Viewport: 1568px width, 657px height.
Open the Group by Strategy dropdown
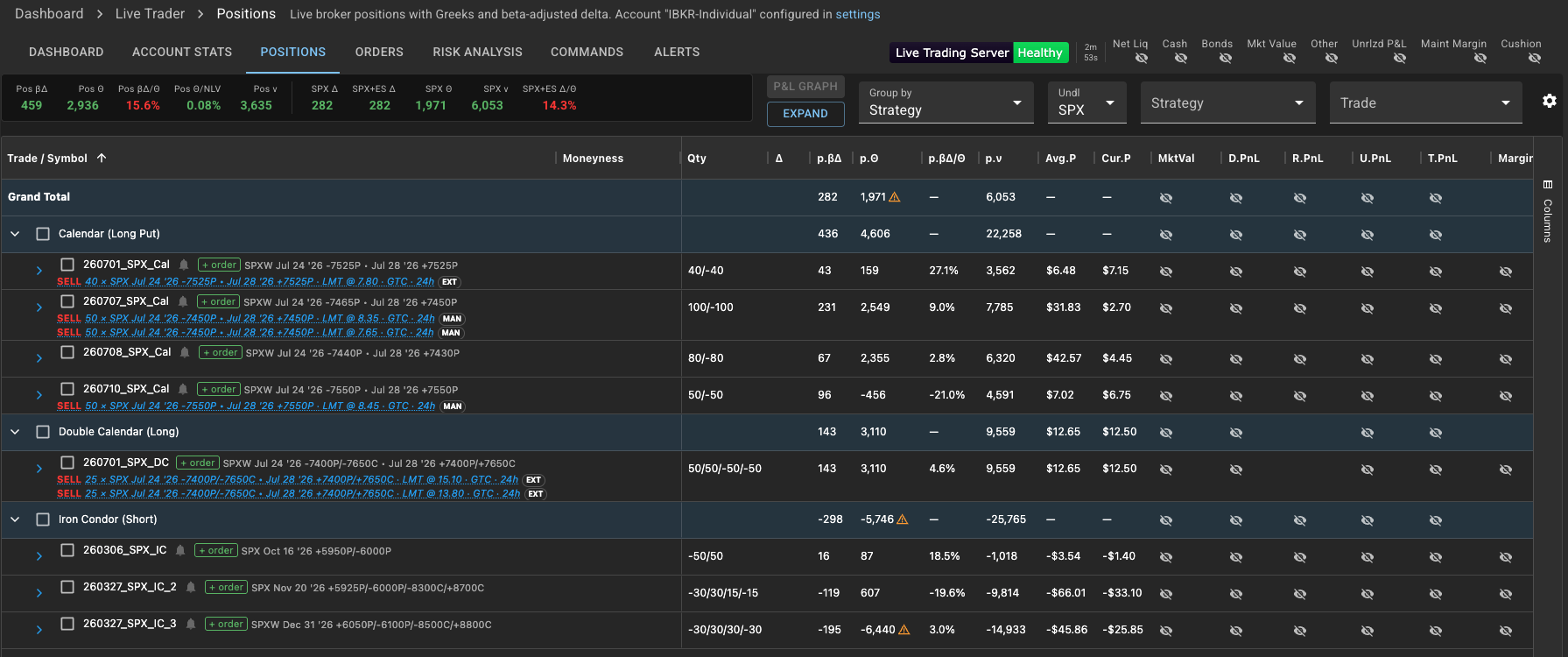click(x=946, y=102)
